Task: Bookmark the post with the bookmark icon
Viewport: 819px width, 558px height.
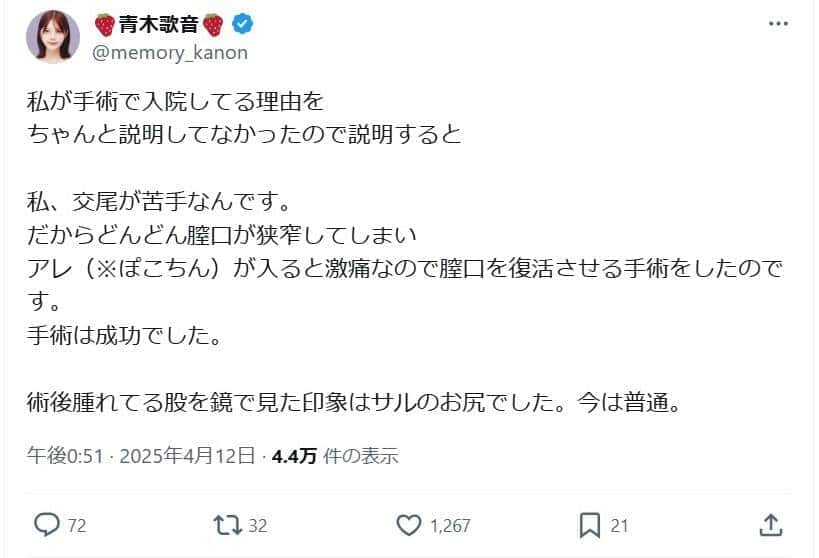Action: pos(590,524)
